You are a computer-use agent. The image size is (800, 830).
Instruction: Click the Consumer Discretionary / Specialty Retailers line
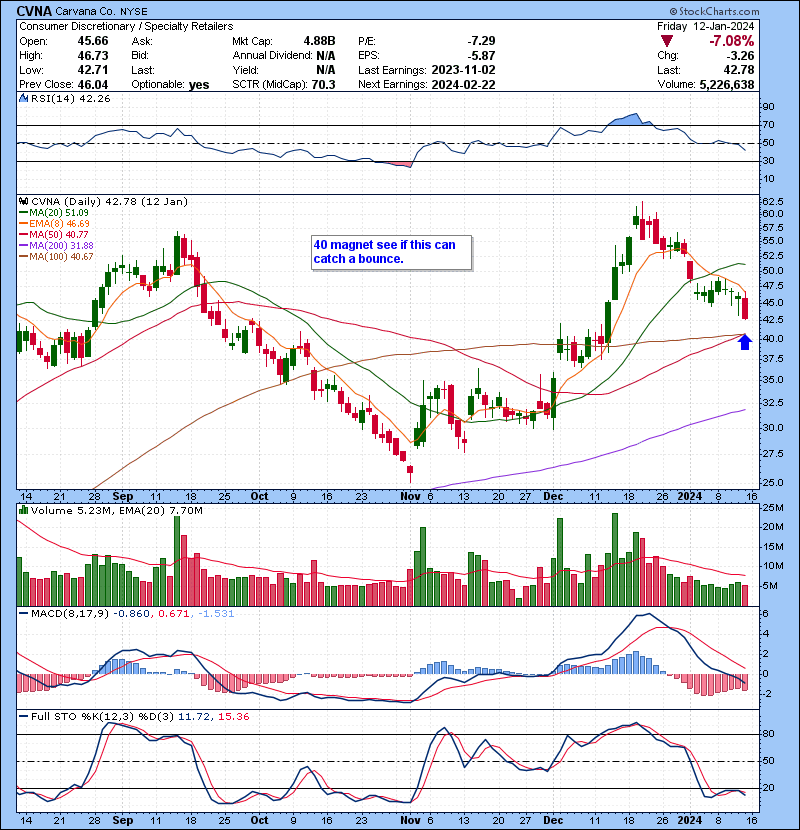[x=126, y=26]
